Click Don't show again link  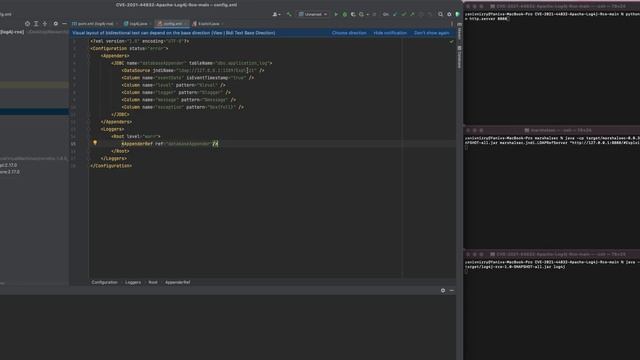(431, 33)
